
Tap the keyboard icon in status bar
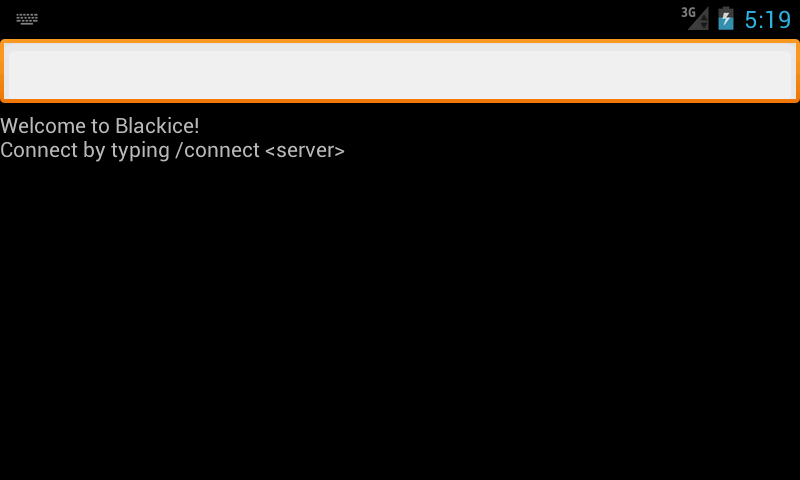click(x=27, y=19)
